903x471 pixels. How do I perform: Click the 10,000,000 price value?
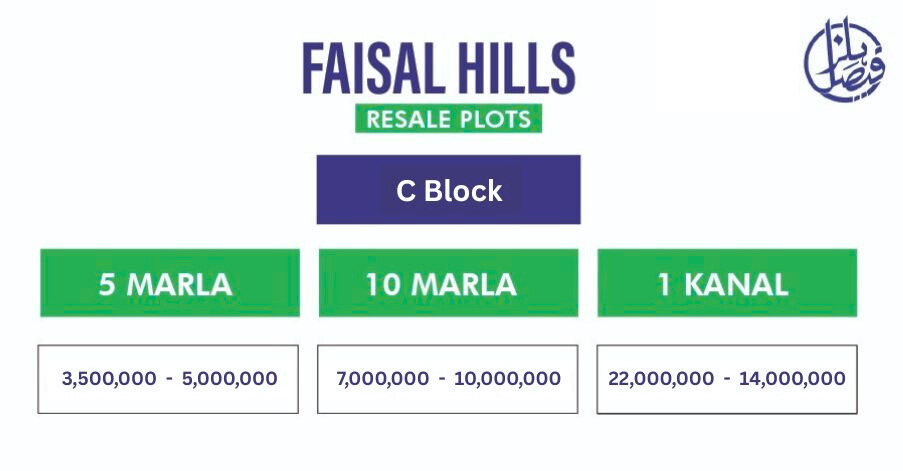pyautogui.click(x=507, y=379)
